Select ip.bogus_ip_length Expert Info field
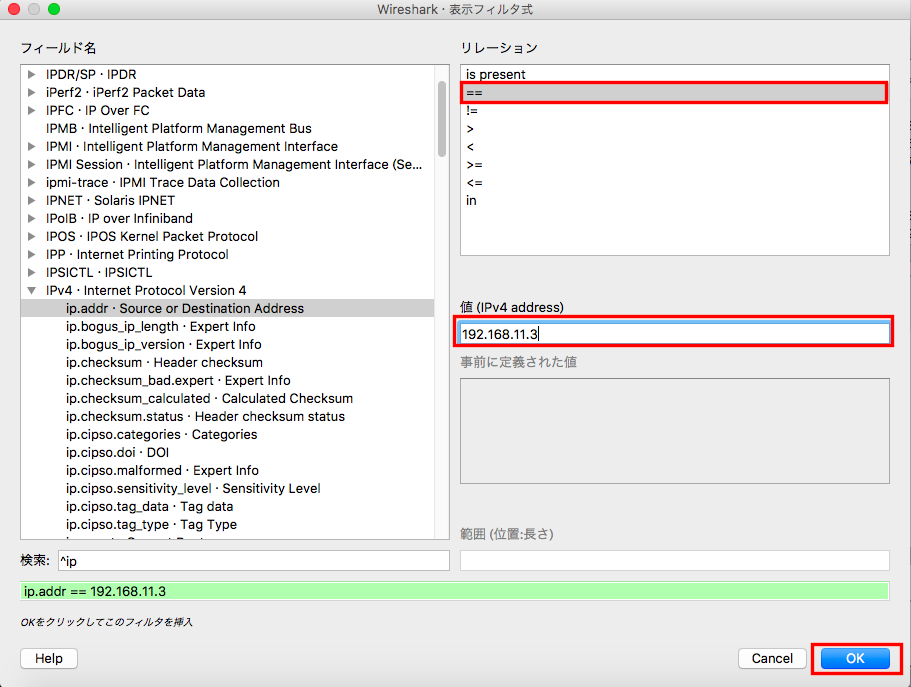The image size is (911, 687). click(227, 327)
